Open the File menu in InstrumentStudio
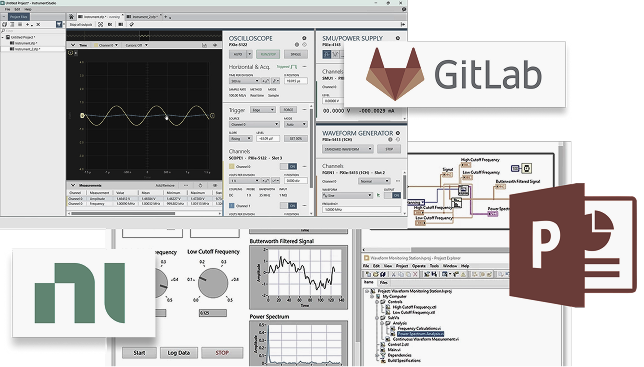 [x=7, y=9]
